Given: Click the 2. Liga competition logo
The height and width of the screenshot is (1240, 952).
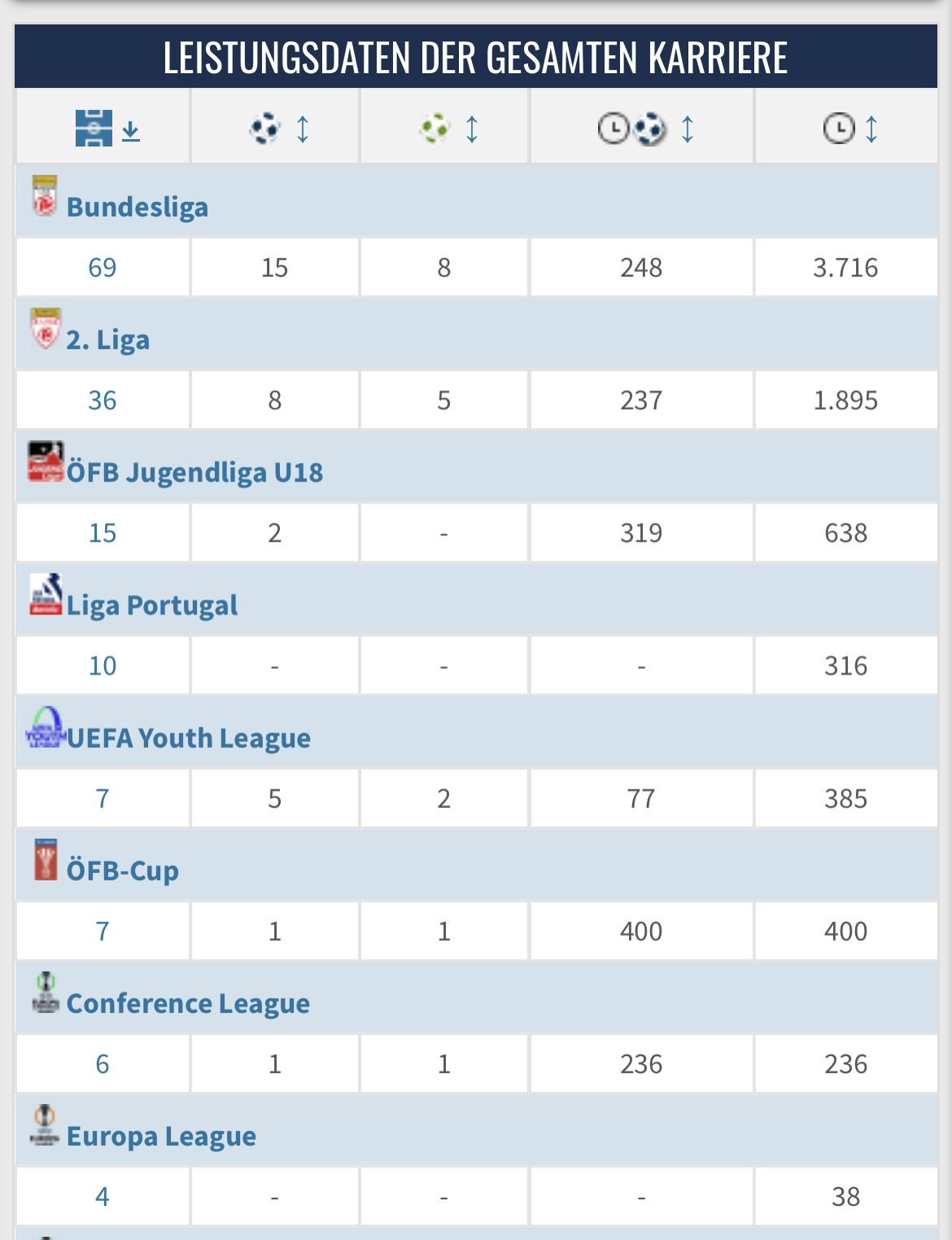Looking at the screenshot, I should click(46, 329).
